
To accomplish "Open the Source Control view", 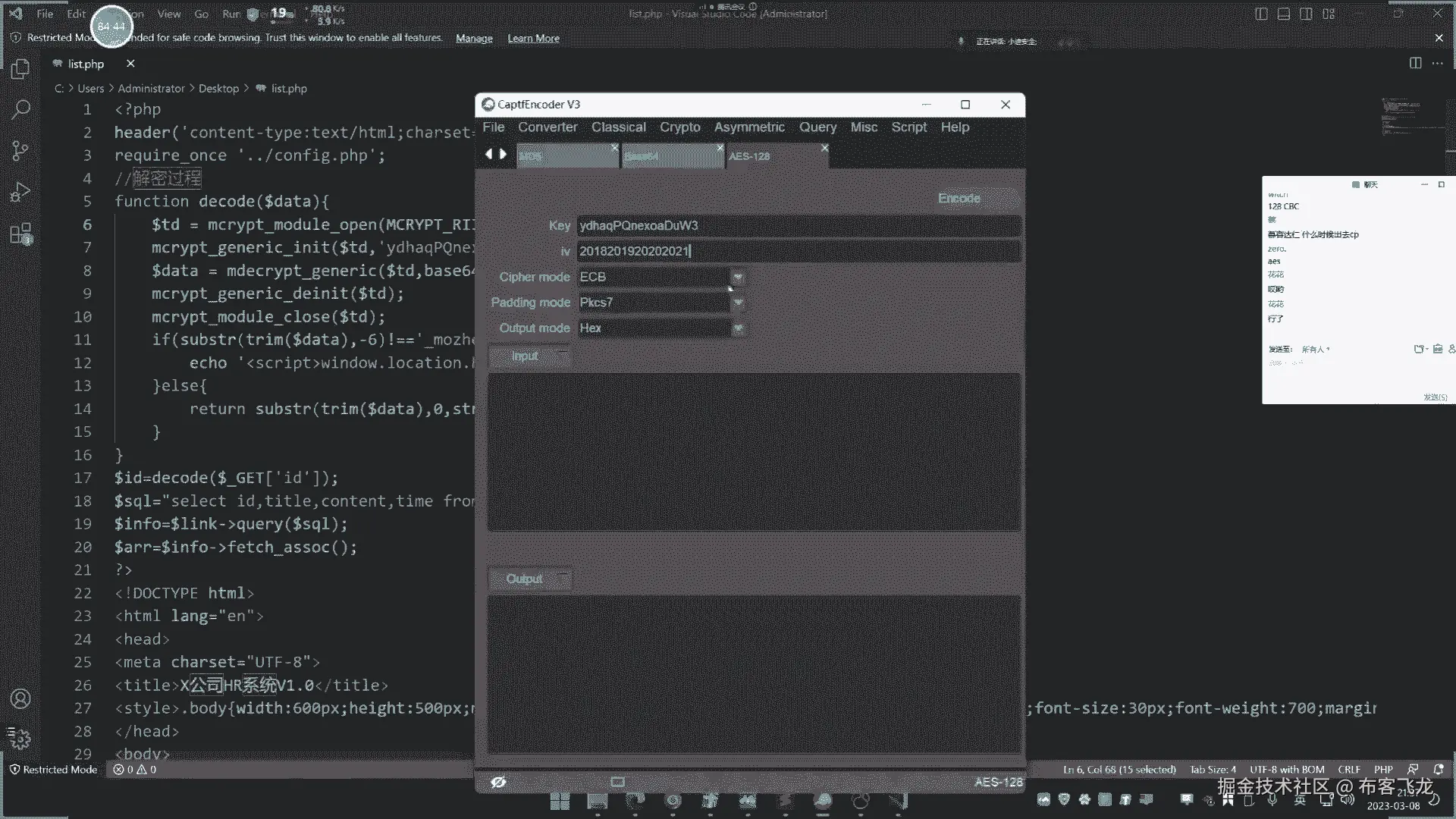I will point(20,151).
